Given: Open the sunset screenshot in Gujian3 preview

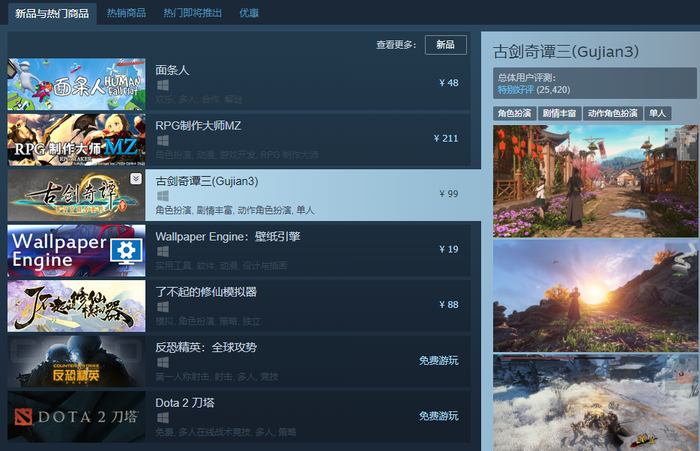Looking at the screenshot, I should (x=595, y=296).
